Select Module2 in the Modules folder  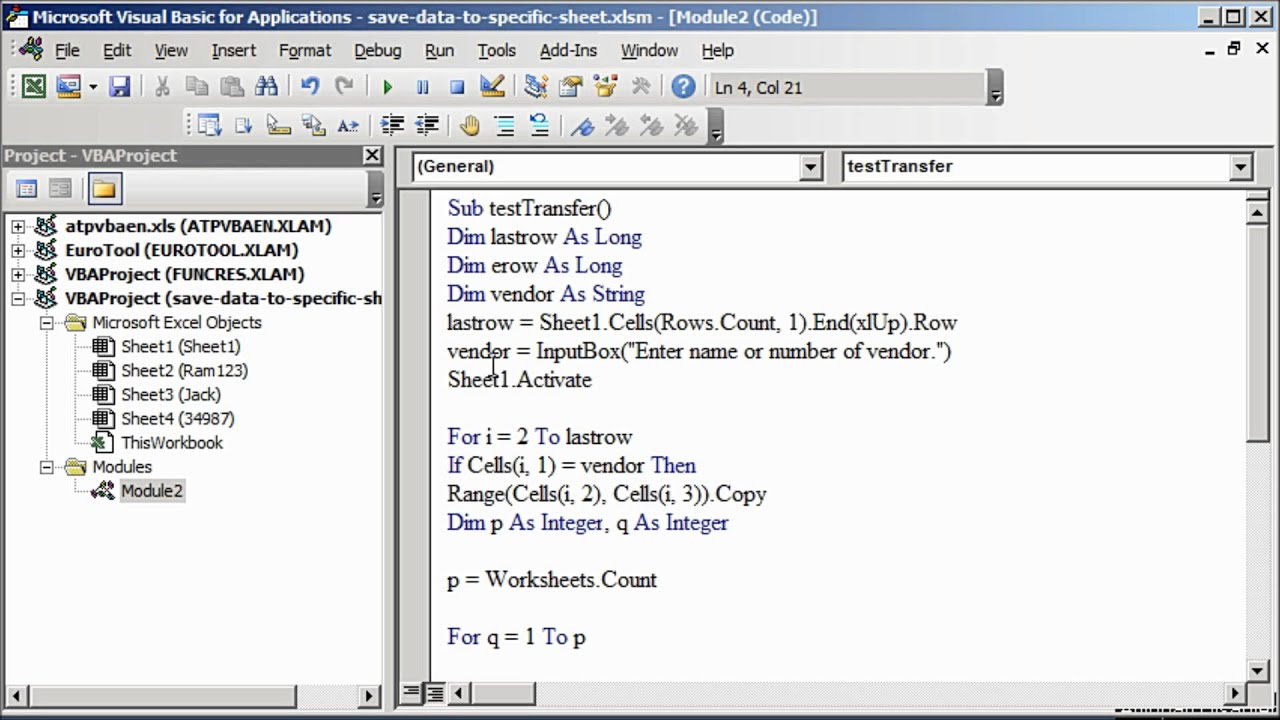[x=152, y=490]
